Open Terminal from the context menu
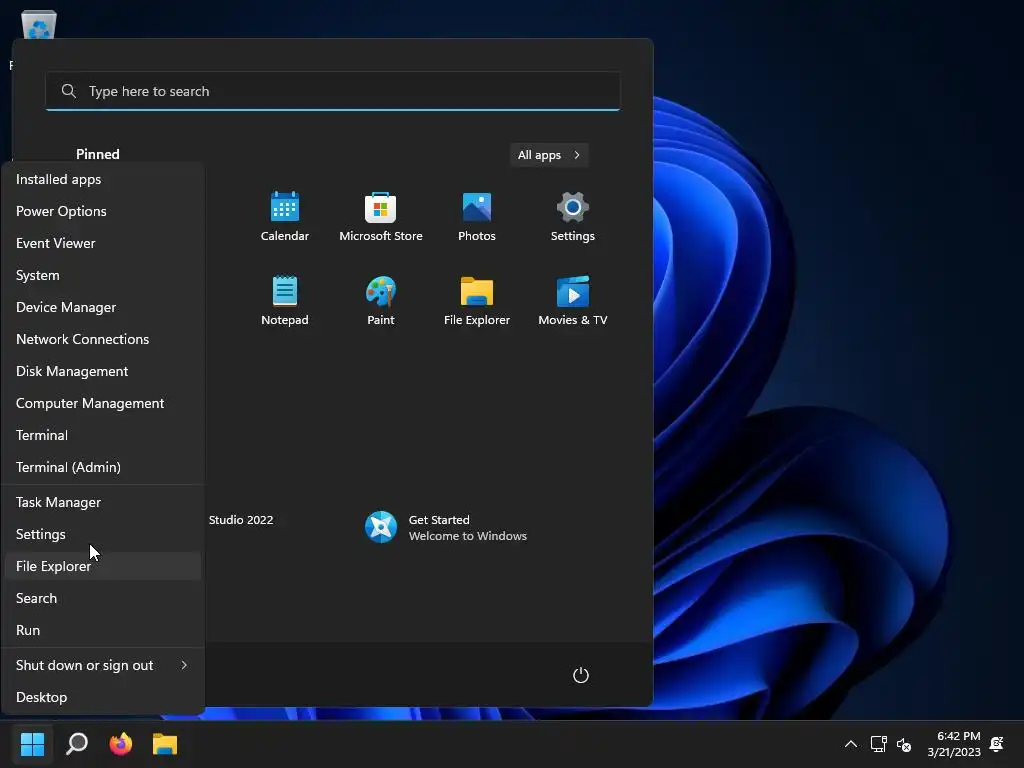Image resolution: width=1024 pixels, height=768 pixels. tap(103, 435)
